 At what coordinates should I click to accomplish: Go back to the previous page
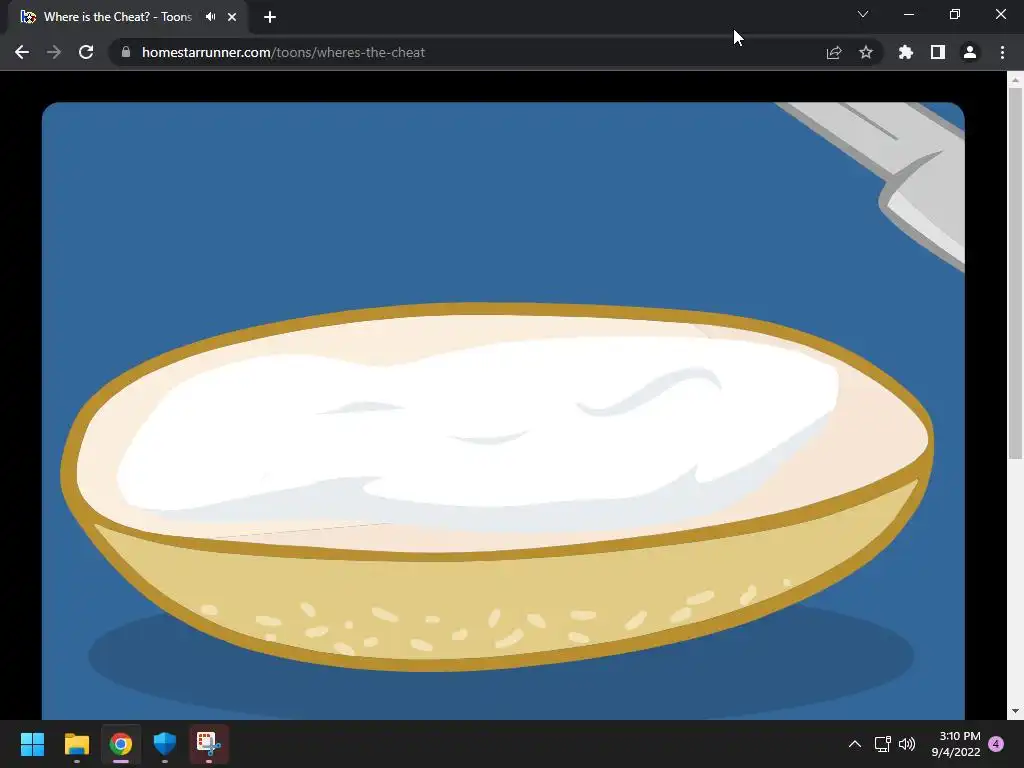[22, 52]
